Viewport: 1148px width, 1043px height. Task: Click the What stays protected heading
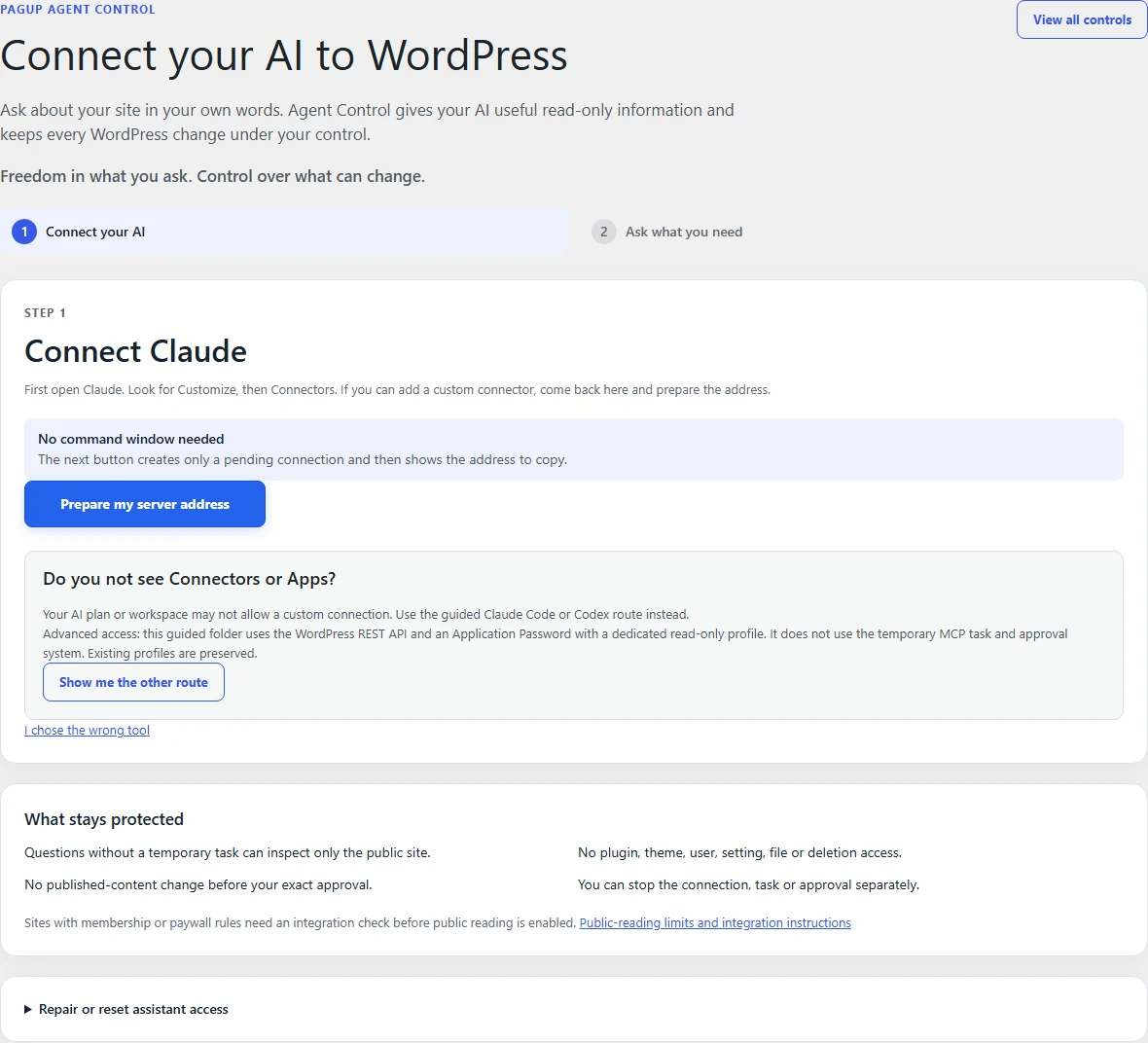pyautogui.click(x=104, y=819)
